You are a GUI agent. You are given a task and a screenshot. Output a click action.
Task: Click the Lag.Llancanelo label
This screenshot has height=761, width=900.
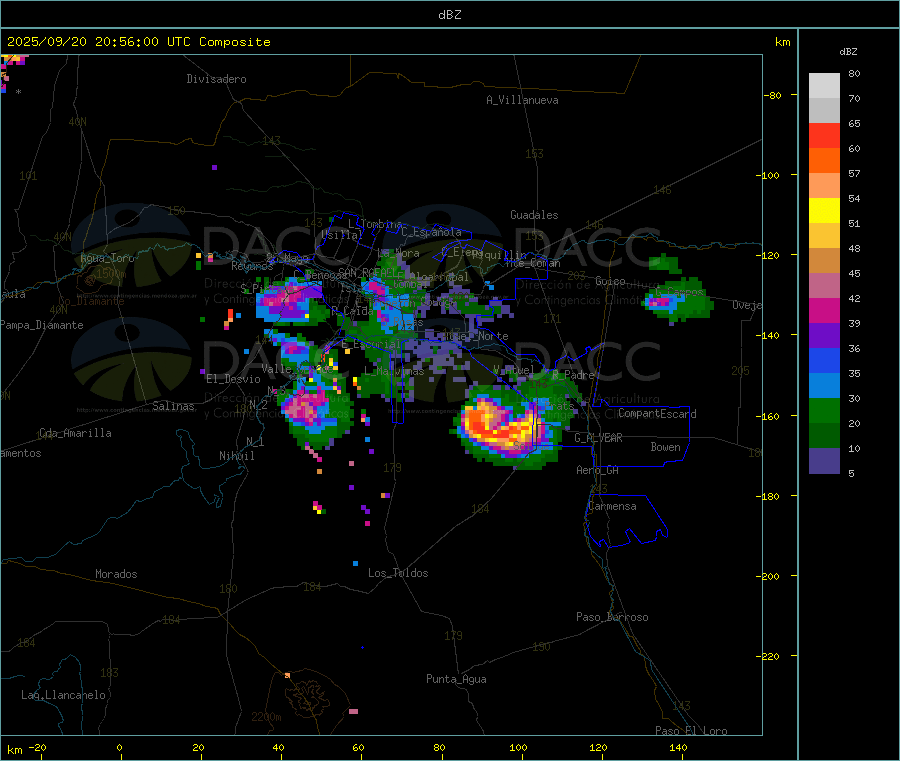pyautogui.click(x=64, y=695)
